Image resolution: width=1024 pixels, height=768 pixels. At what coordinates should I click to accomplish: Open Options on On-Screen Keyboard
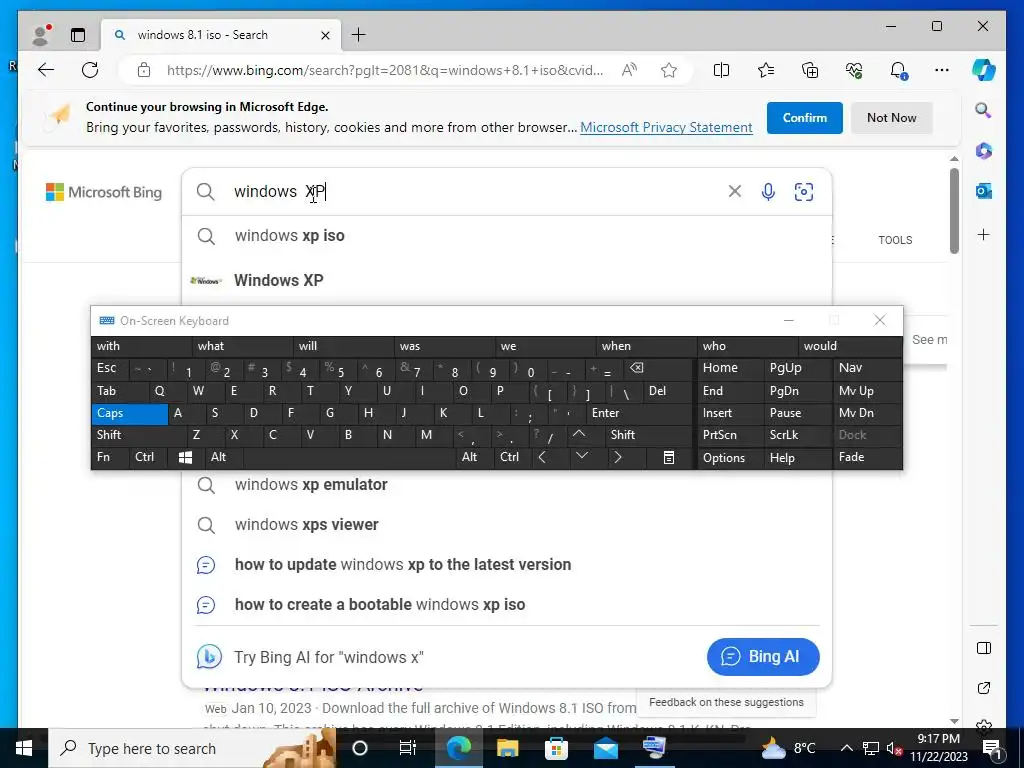point(729,457)
